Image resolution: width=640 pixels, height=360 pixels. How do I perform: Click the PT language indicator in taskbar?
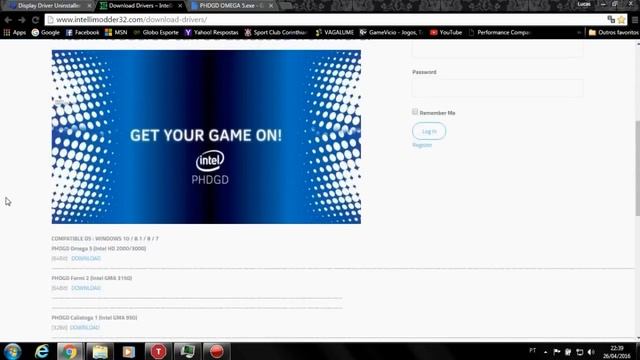[x=532, y=350]
